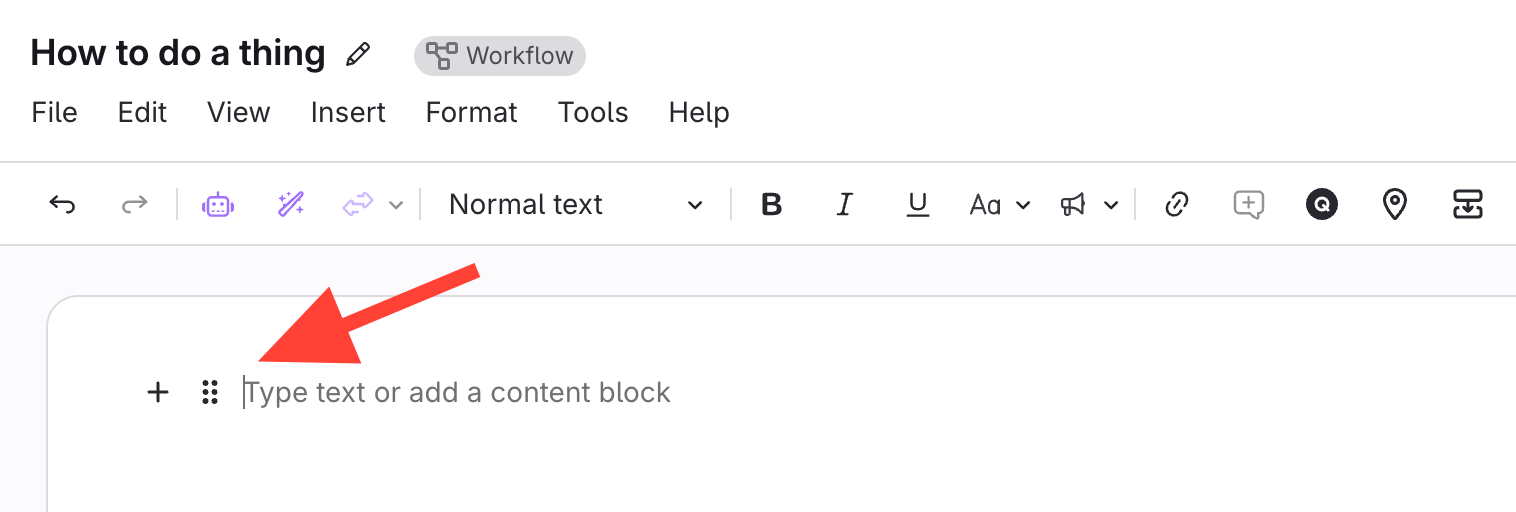Viewport: 1516px width, 512px height.
Task: Click the six-dot drag handle of the block
Action: (209, 392)
